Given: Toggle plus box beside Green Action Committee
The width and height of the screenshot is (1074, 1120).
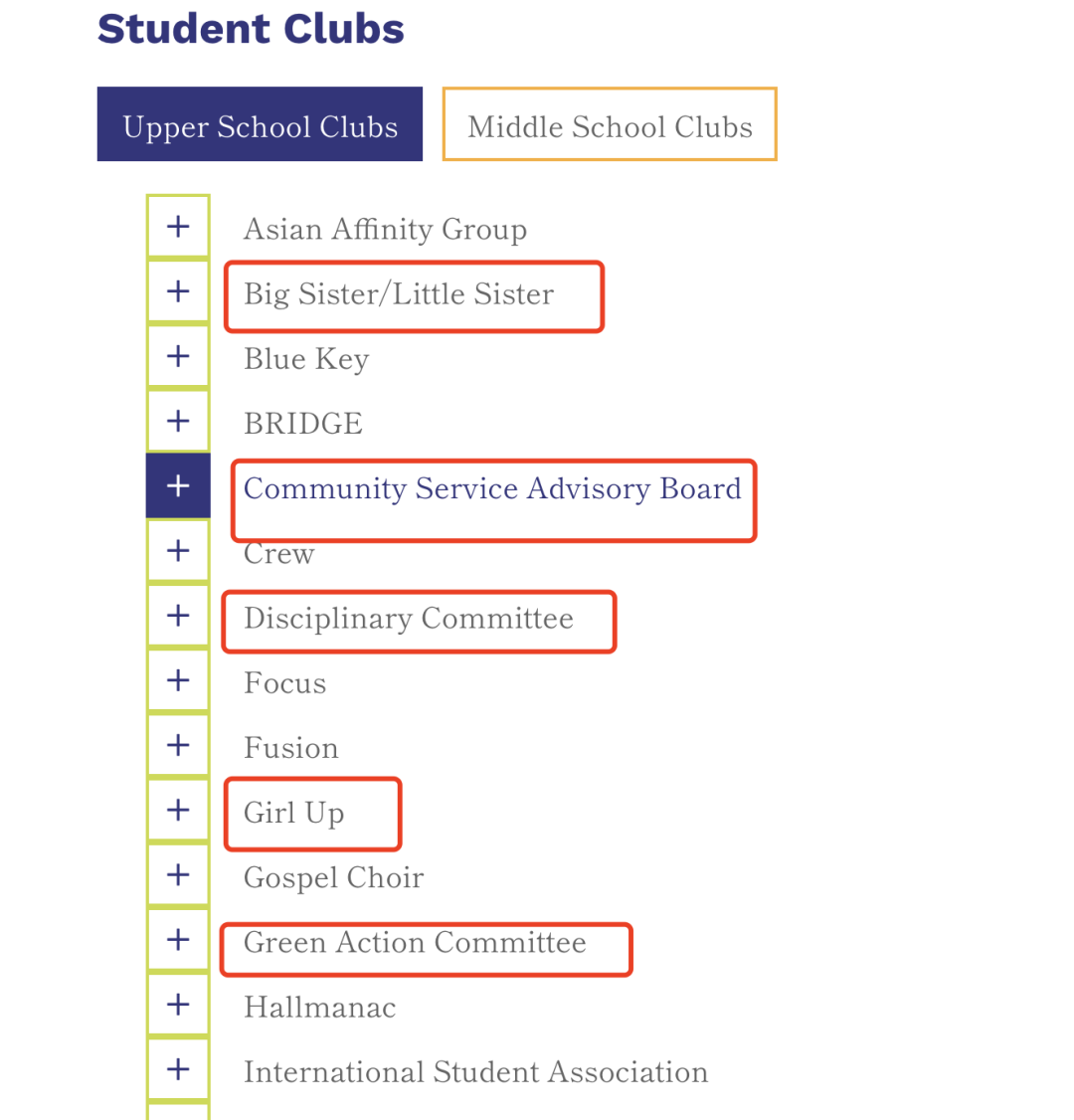Looking at the screenshot, I should point(179,940).
